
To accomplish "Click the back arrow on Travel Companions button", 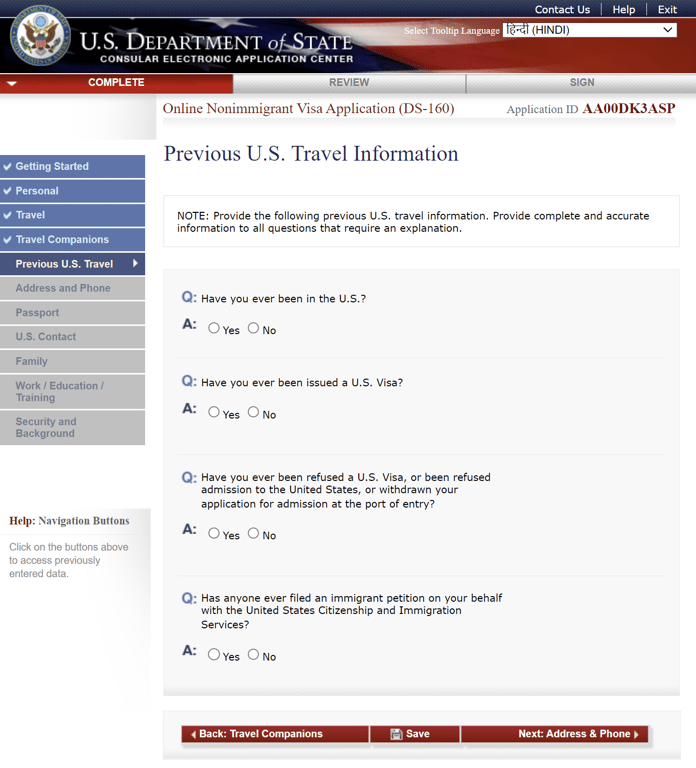I will 193,734.
